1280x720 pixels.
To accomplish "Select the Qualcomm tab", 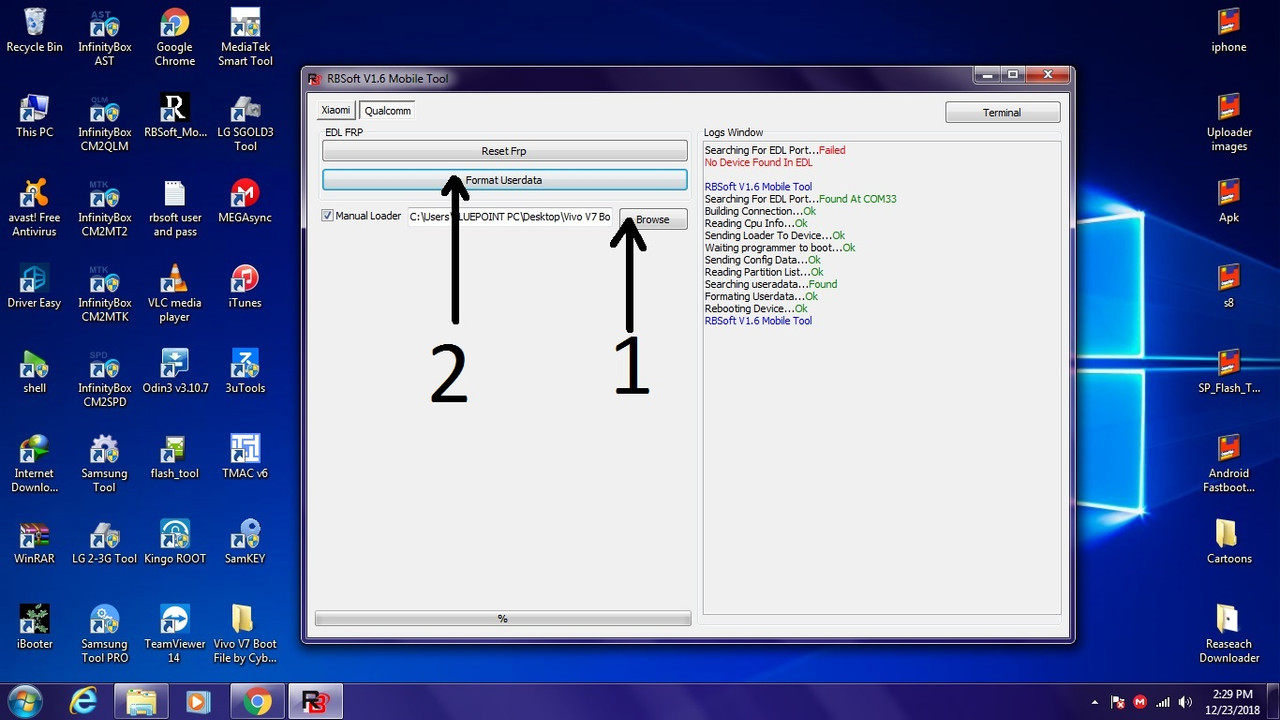I will coord(387,111).
